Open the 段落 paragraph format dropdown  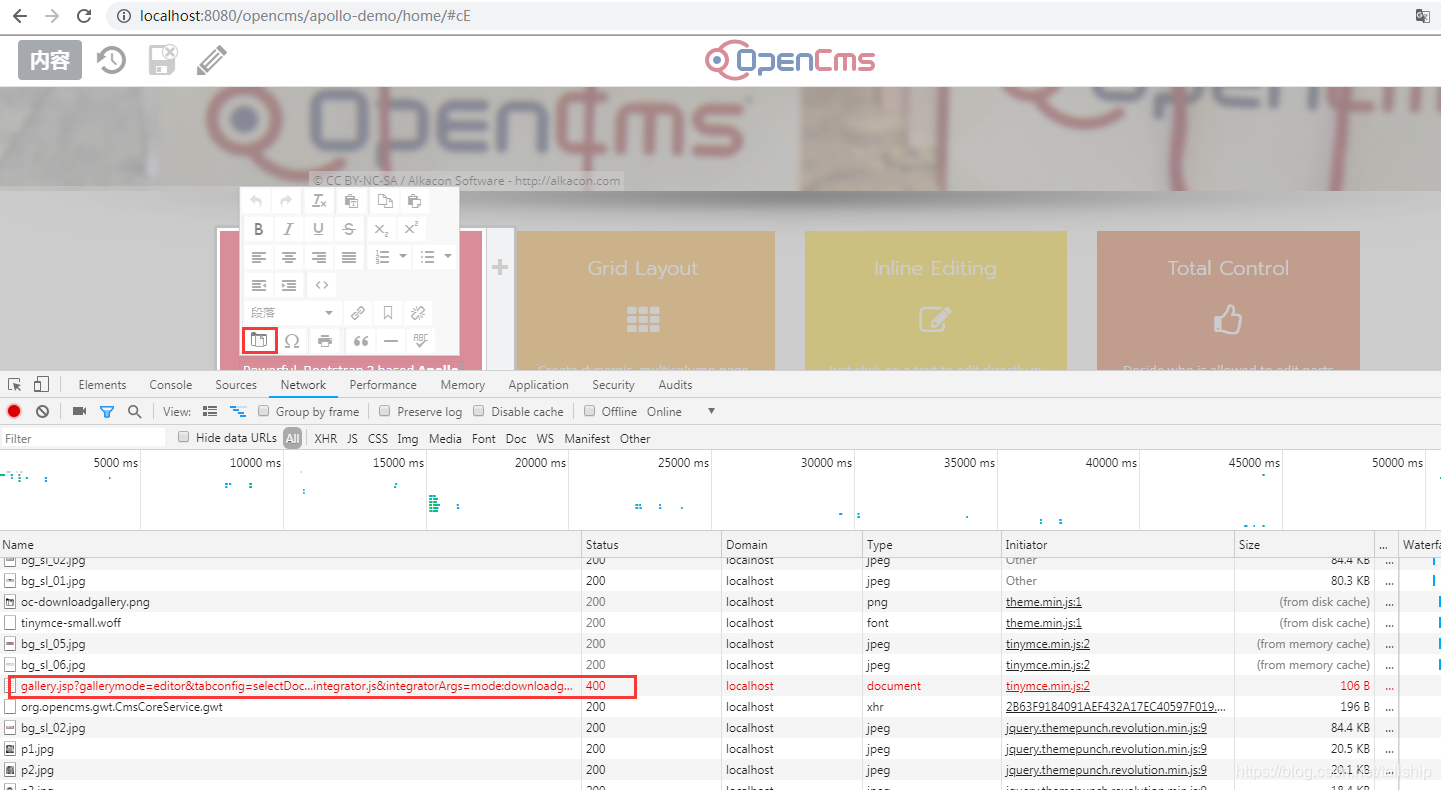292,313
